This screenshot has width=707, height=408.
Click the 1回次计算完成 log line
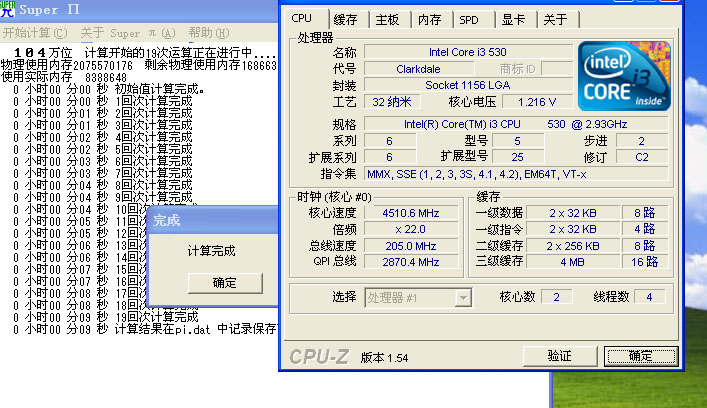(103, 101)
